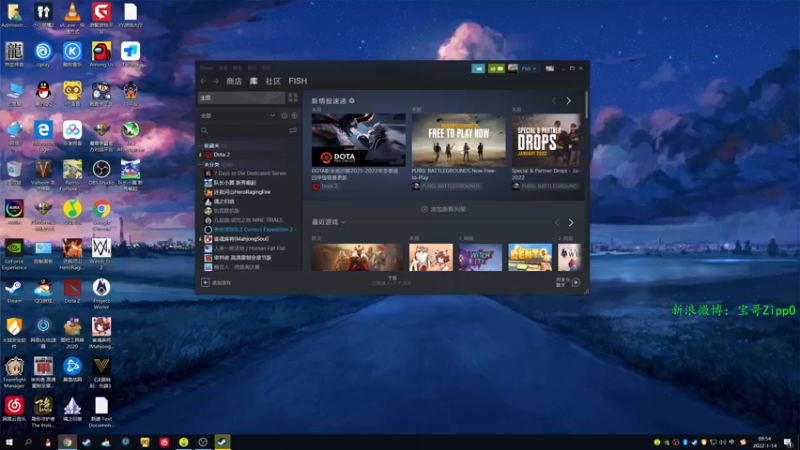Viewport: 800px width, 450px height.
Task: Collapse the 未分类 uncategorized category
Action: point(215,164)
